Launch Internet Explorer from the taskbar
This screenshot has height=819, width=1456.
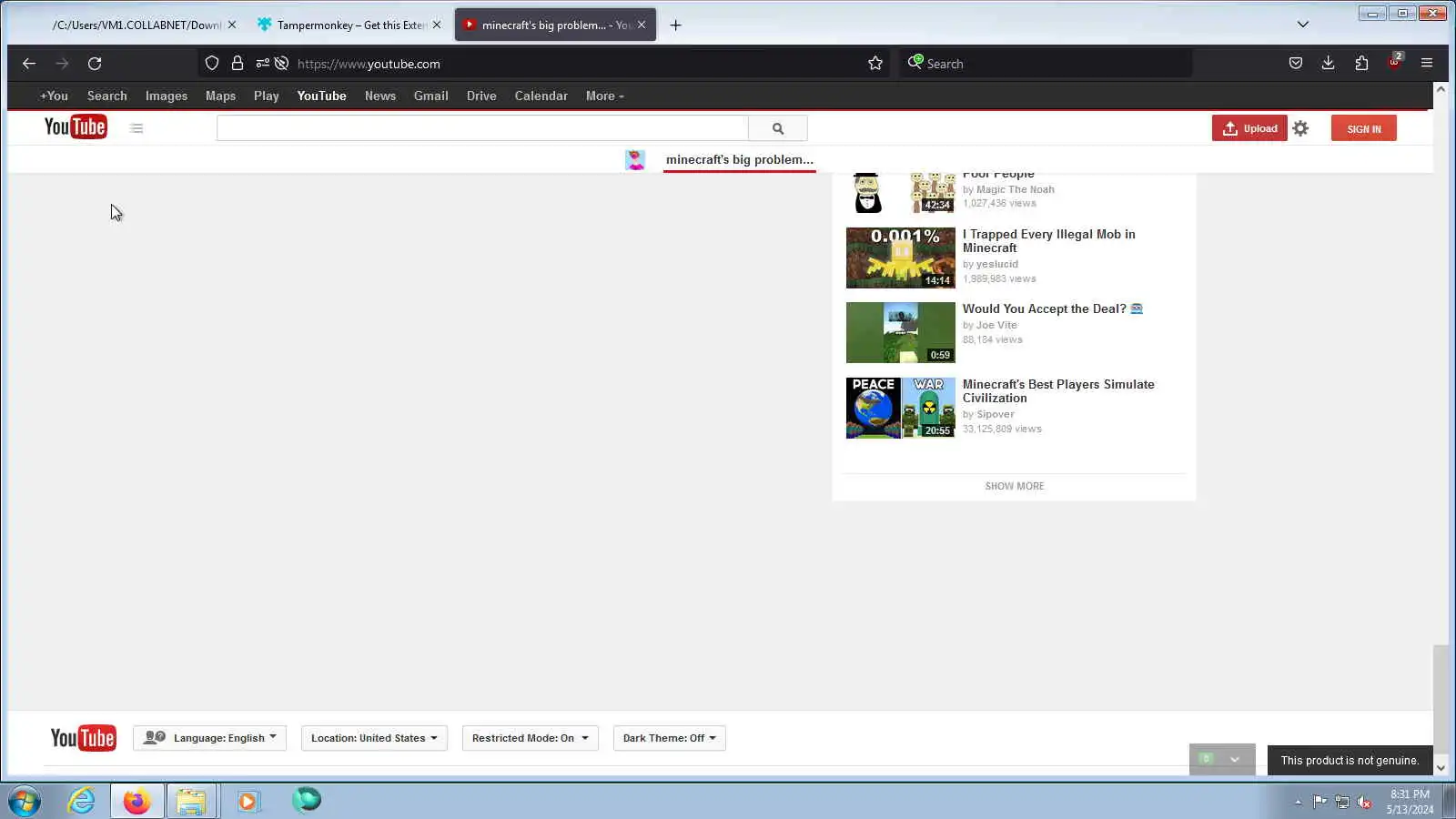click(x=82, y=802)
